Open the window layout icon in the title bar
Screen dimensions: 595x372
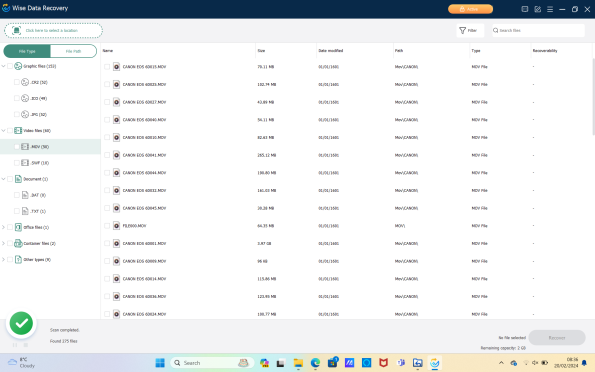(525, 9)
